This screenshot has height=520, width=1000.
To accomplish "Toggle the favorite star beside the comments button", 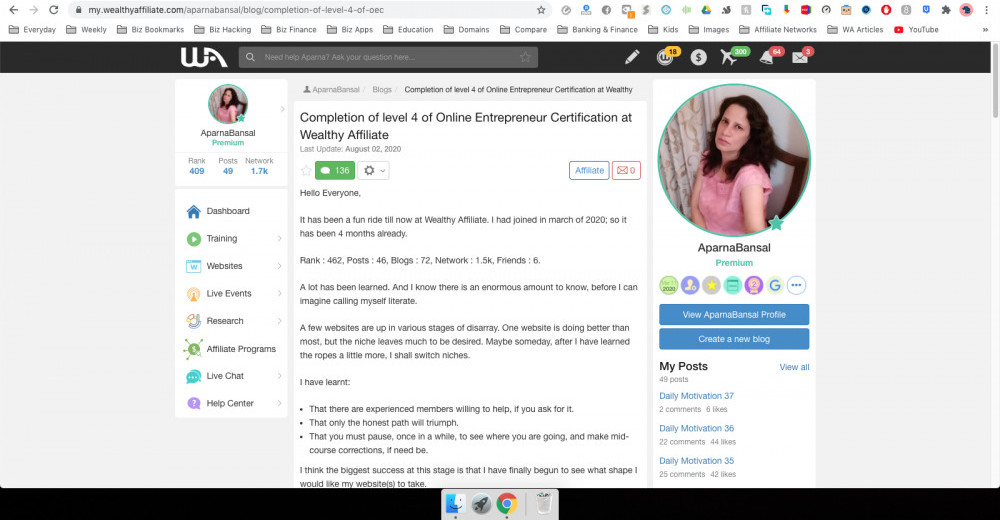I will 306,171.
